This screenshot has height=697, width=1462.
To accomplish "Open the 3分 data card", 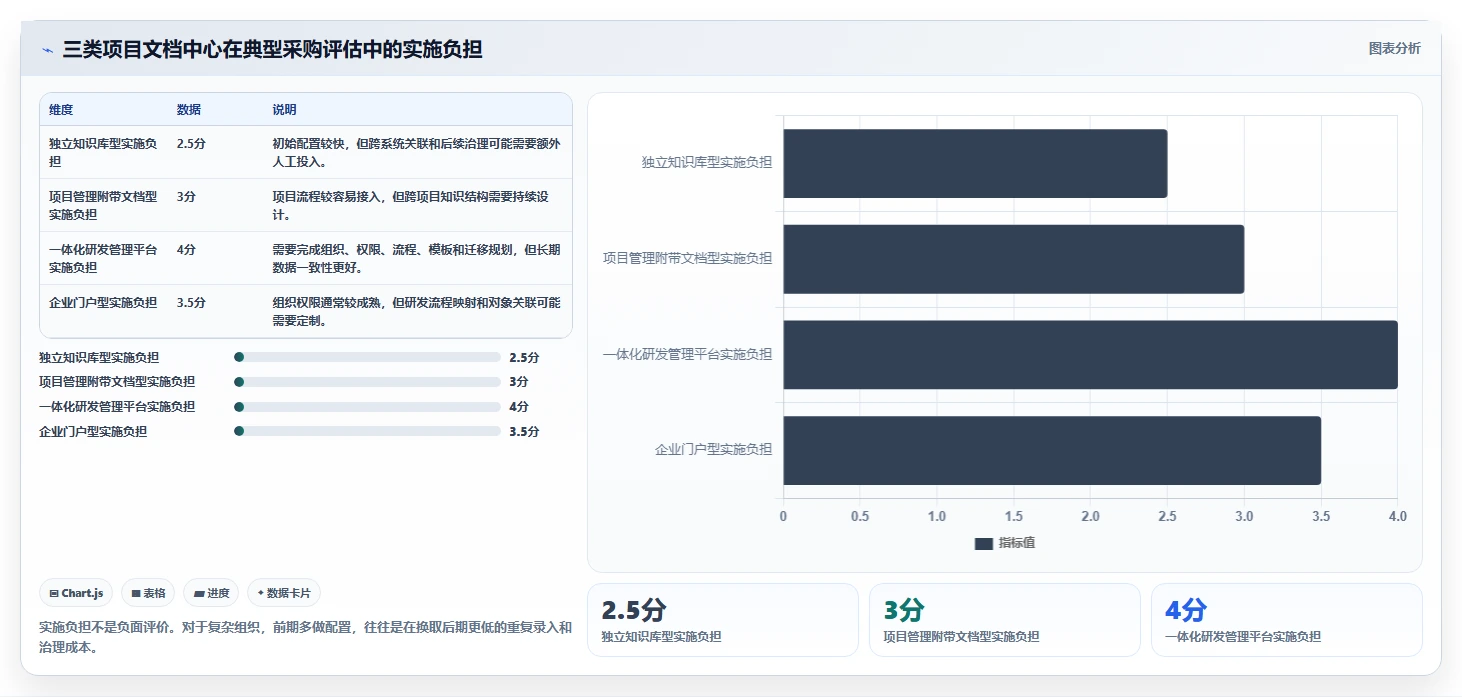I will (x=1005, y=620).
